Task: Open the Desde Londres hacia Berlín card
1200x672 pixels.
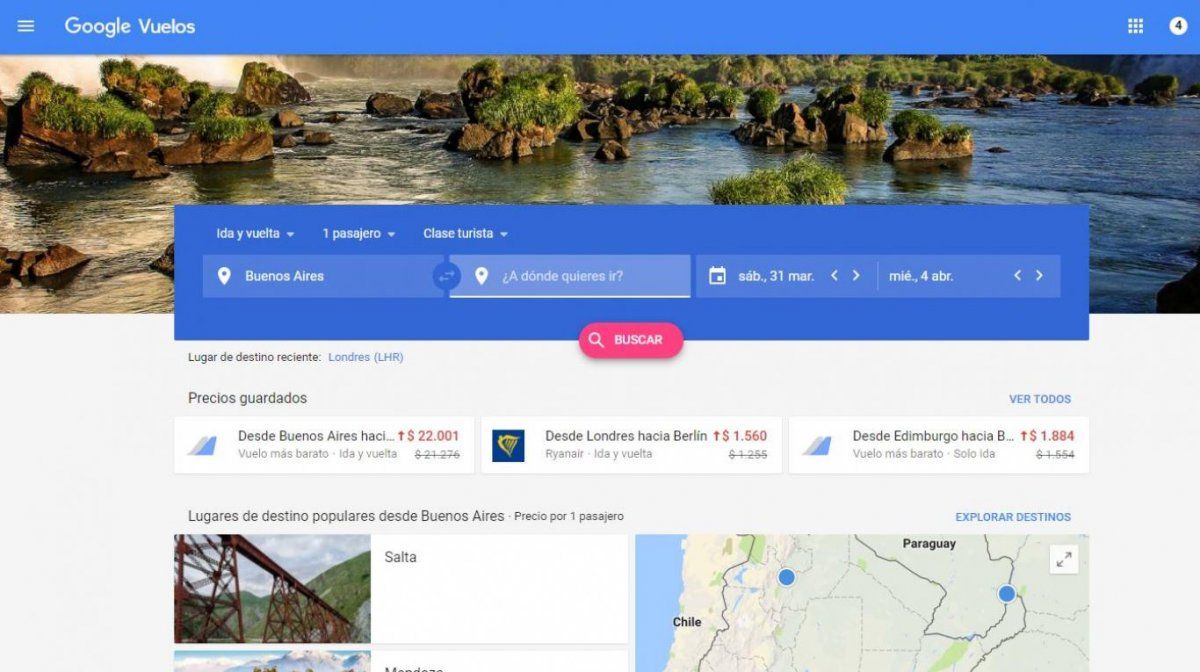Action: click(631, 445)
